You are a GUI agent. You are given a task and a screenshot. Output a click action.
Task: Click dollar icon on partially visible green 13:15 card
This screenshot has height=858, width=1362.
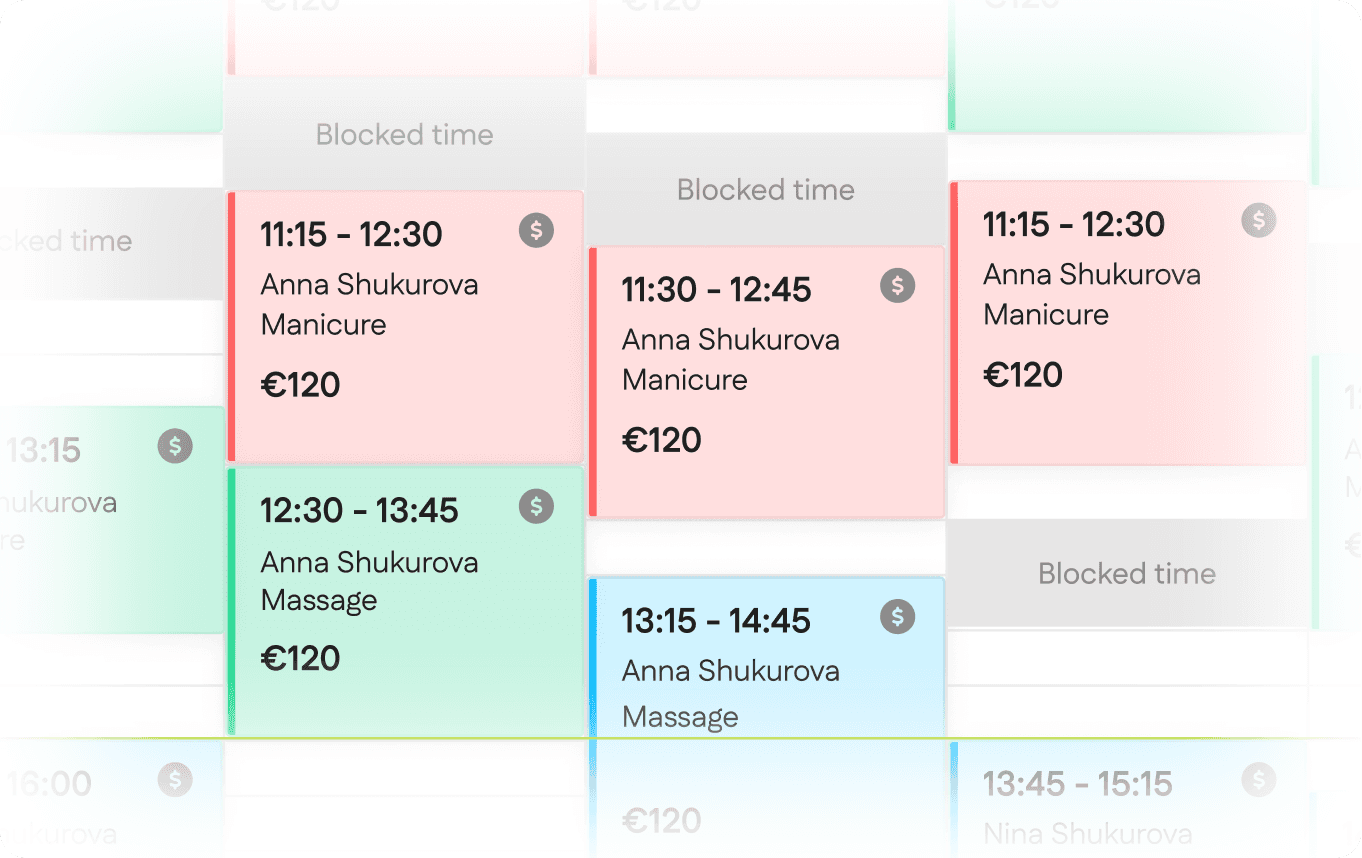point(175,446)
